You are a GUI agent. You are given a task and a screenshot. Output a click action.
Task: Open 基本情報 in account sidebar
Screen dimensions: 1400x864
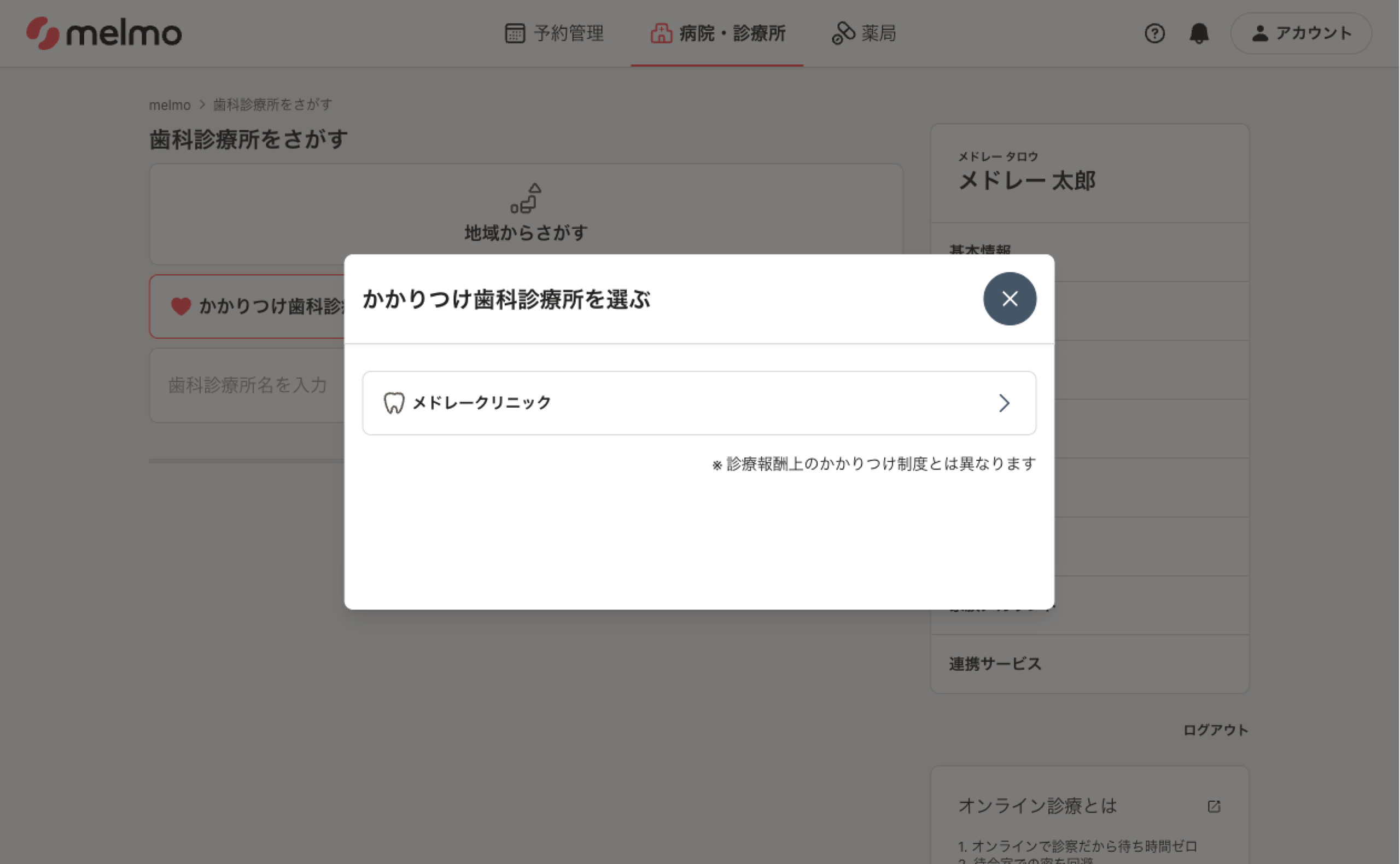click(x=980, y=250)
